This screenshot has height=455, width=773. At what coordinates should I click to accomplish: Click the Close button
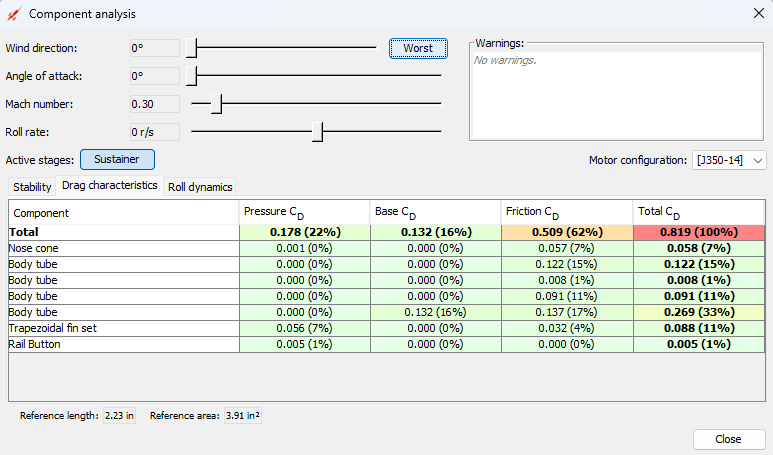[729, 439]
